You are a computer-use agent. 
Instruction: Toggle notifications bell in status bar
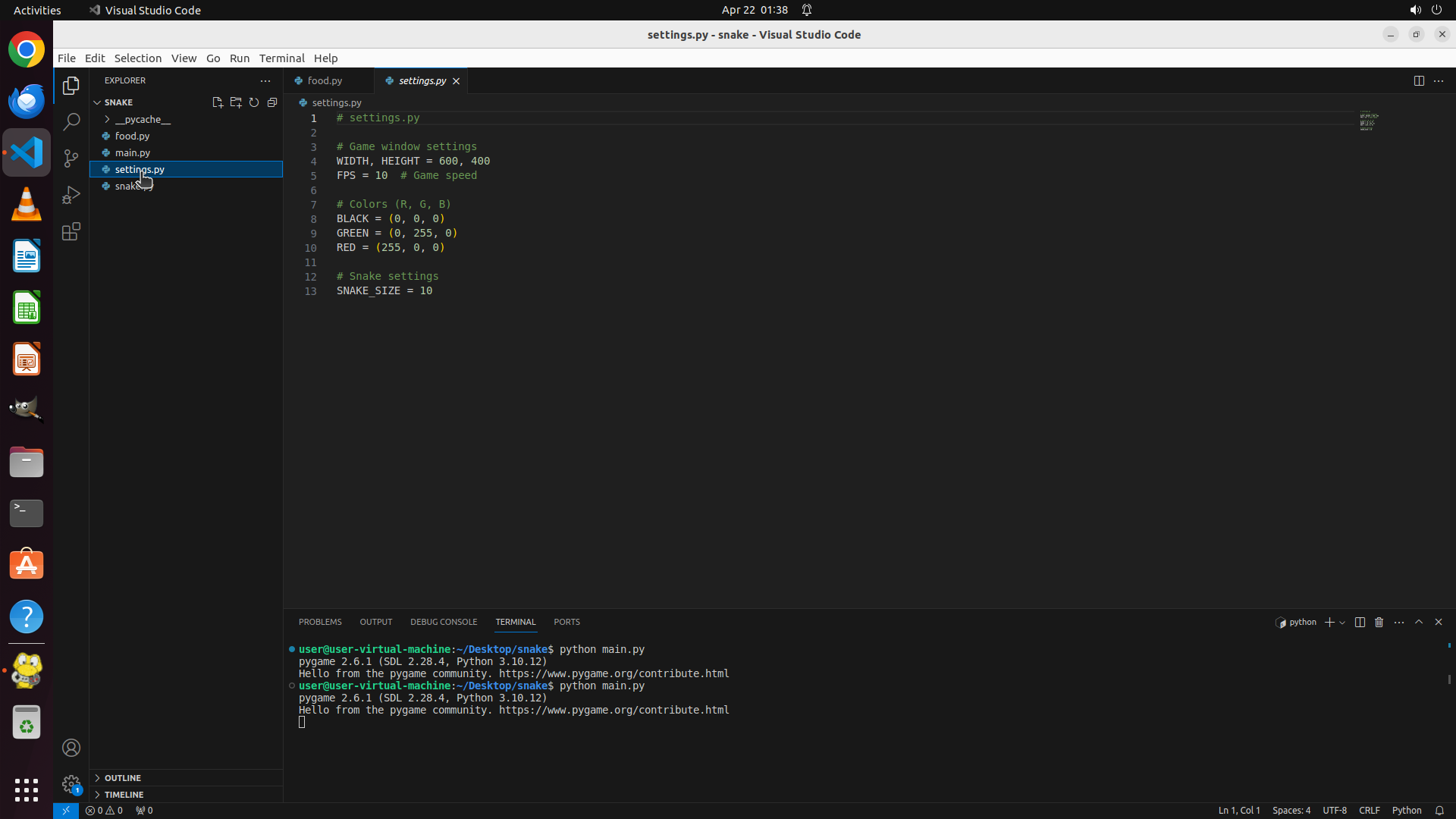[1439, 810]
